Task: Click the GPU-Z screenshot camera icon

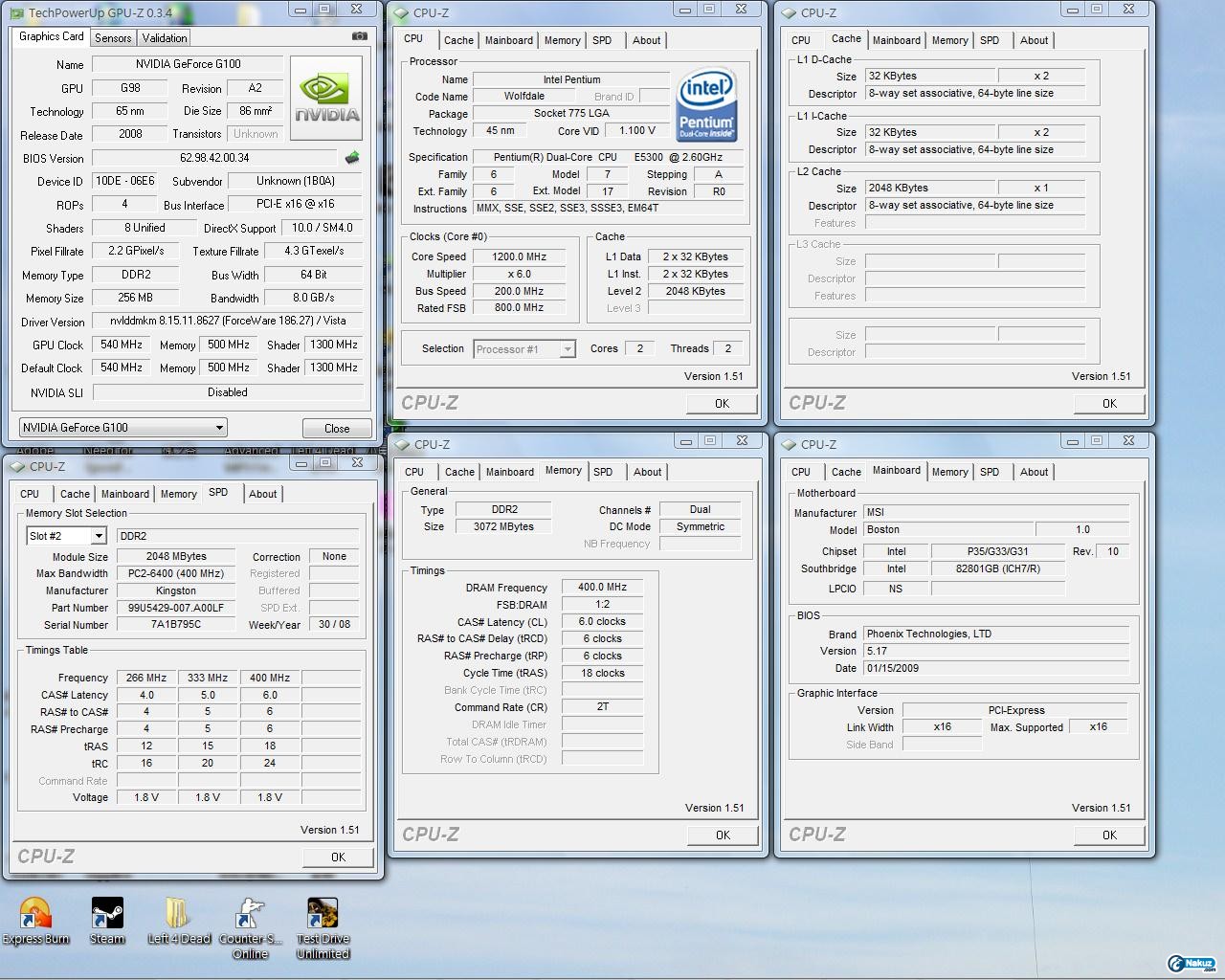Action: click(359, 36)
